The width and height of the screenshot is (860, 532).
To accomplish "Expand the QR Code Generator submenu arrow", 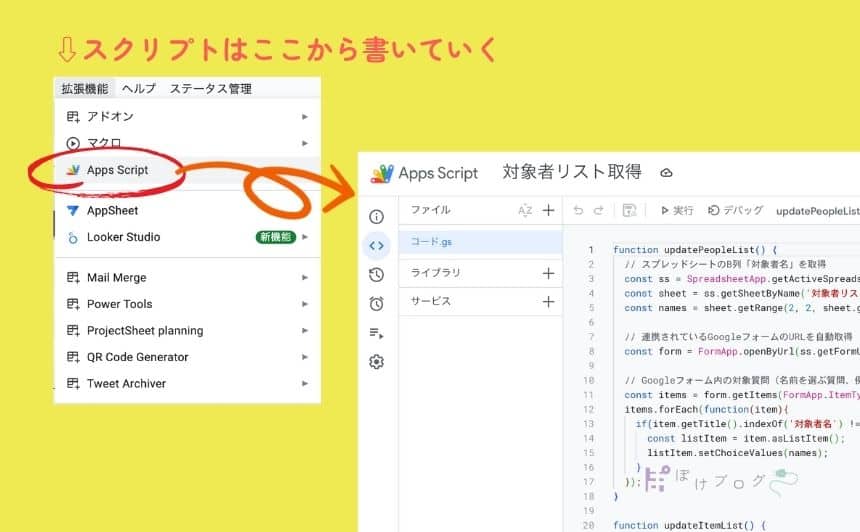I will 304,357.
